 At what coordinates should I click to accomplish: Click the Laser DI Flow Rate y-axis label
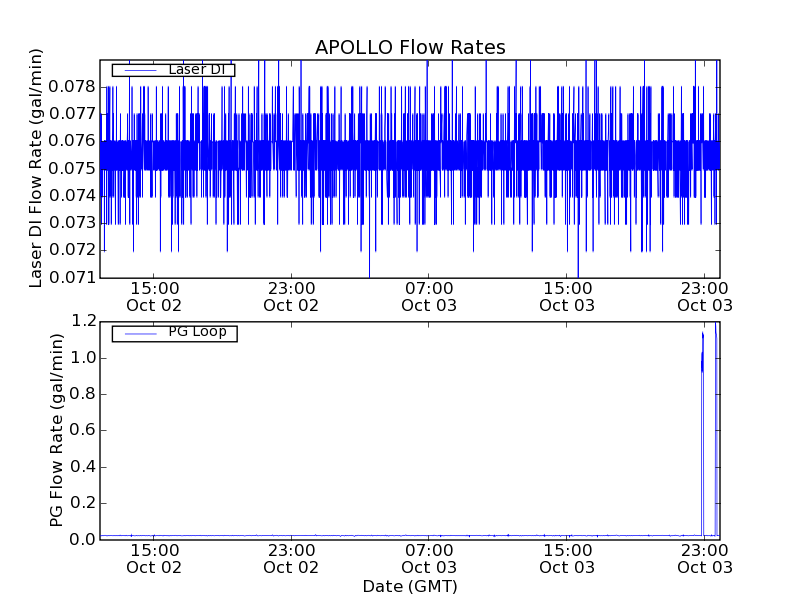tap(36, 168)
